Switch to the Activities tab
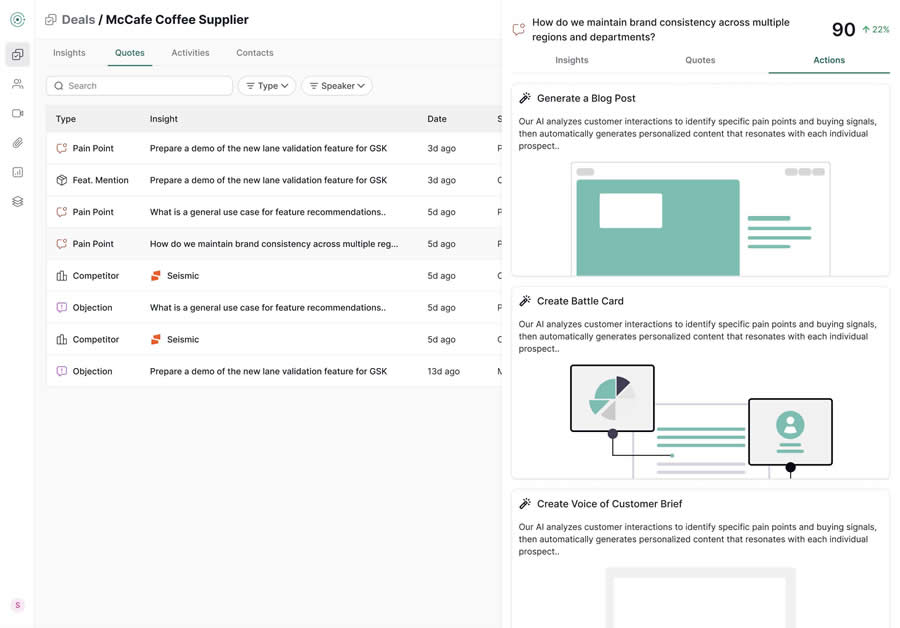The width and height of the screenshot is (900, 628). 190,53
